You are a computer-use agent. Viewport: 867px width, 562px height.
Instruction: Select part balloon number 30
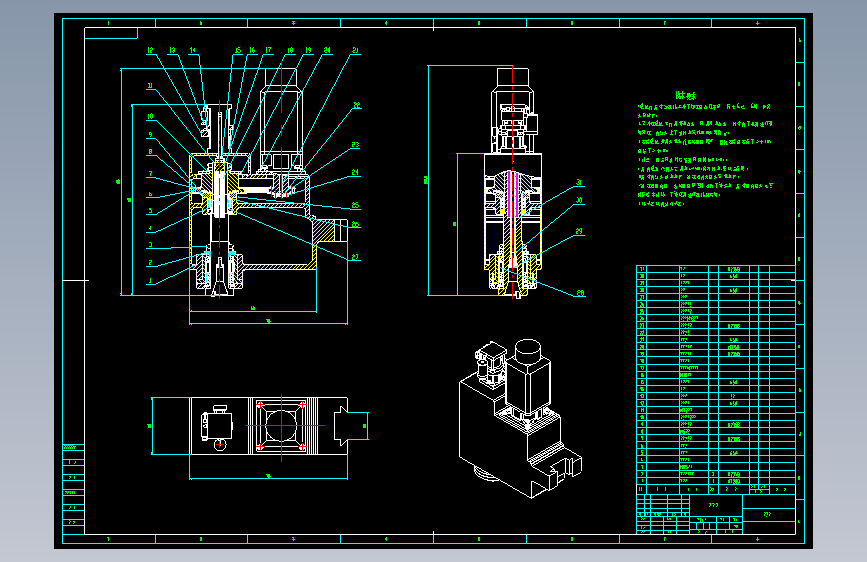click(579, 200)
